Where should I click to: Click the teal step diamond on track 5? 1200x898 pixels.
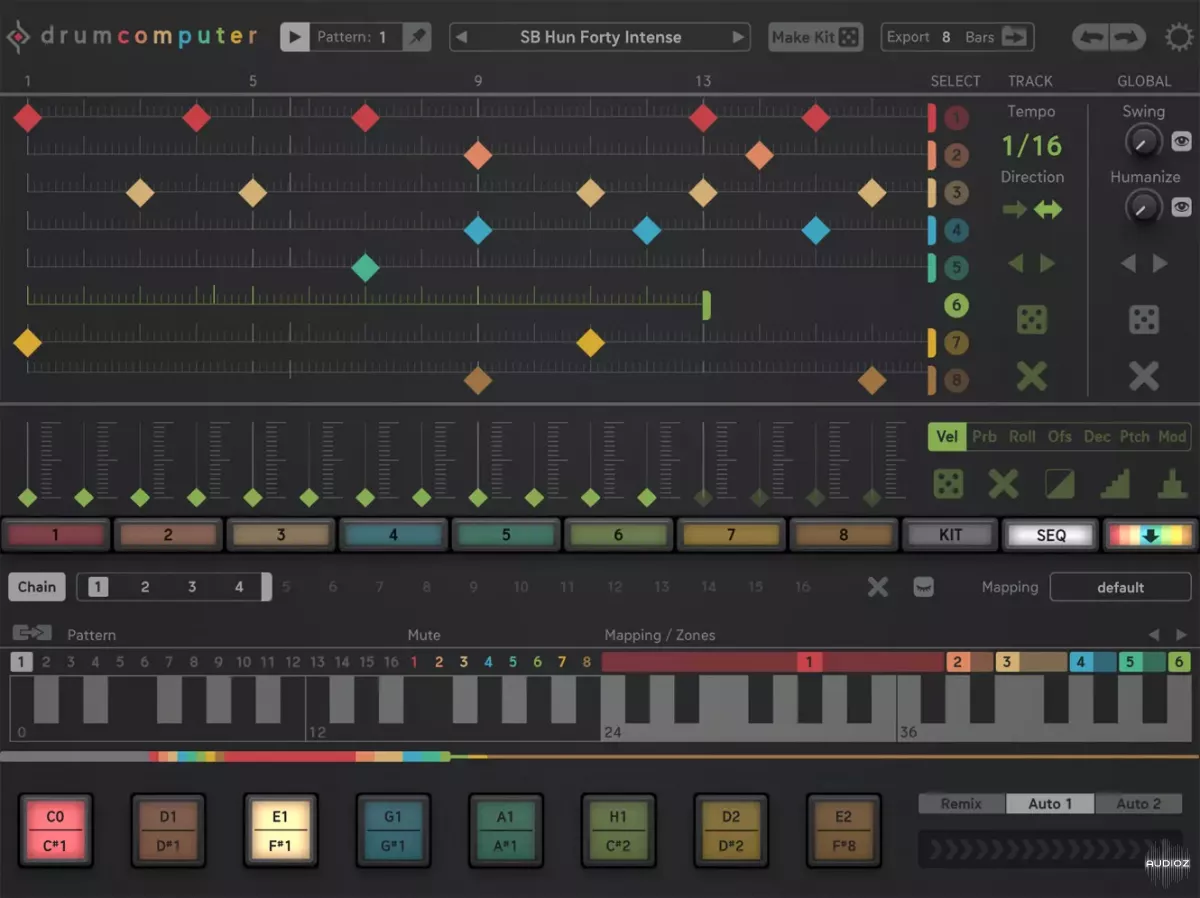pos(366,268)
